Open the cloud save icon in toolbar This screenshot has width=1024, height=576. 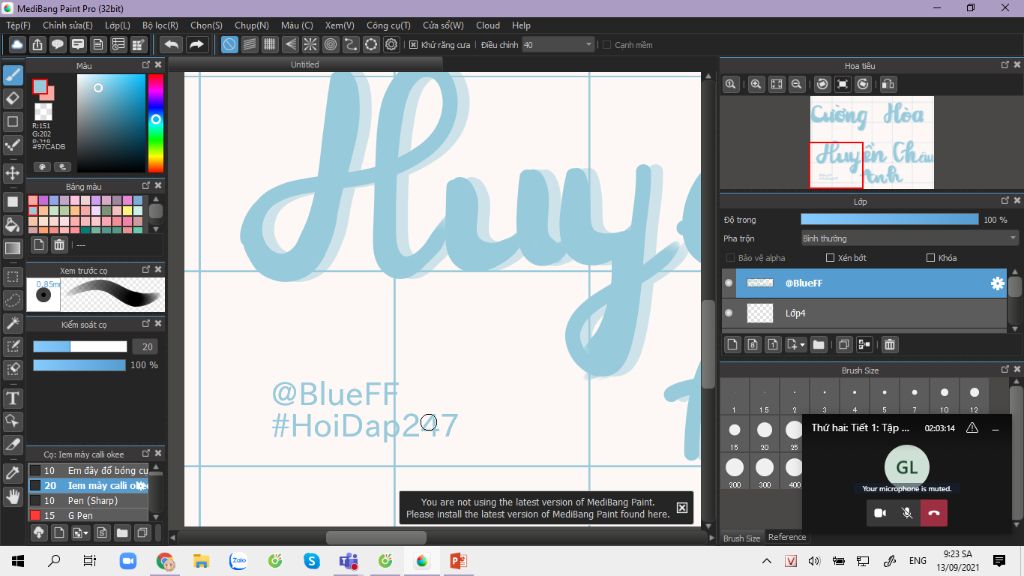click(17, 44)
